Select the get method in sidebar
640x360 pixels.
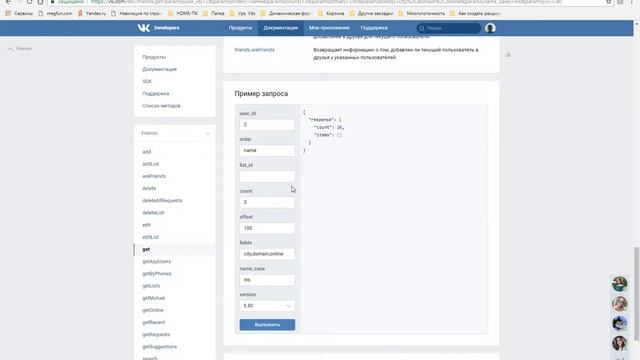146,249
